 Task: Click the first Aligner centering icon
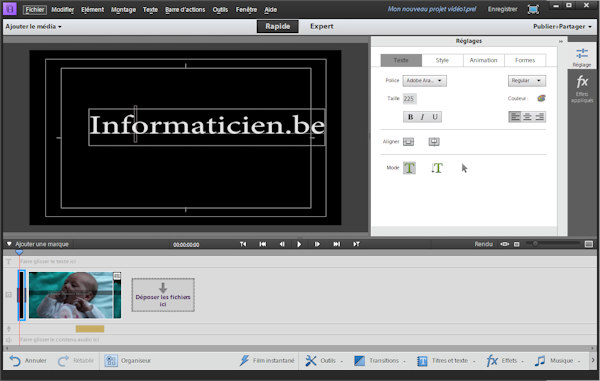coord(408,142)
